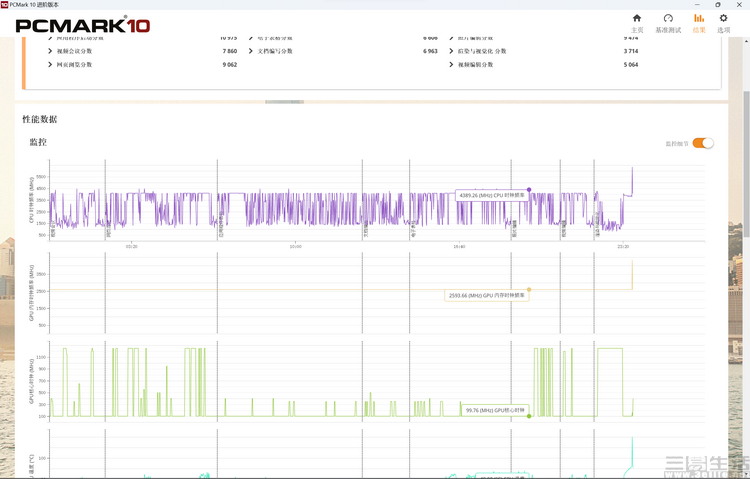Click the score value 9 062

[x=230, y=65]
